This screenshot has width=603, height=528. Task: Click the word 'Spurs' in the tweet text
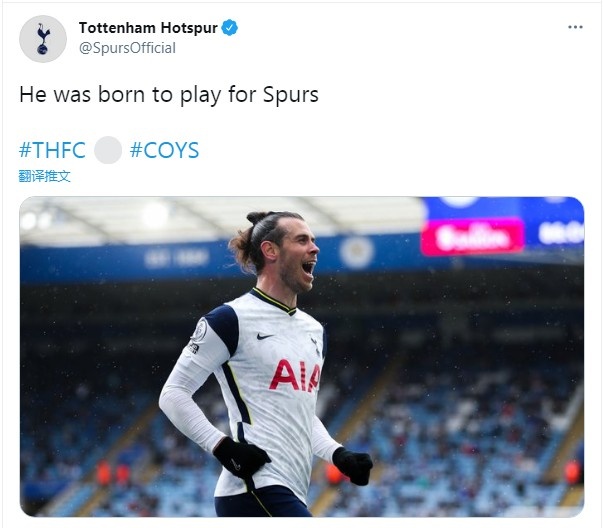(x=291, y=95)
